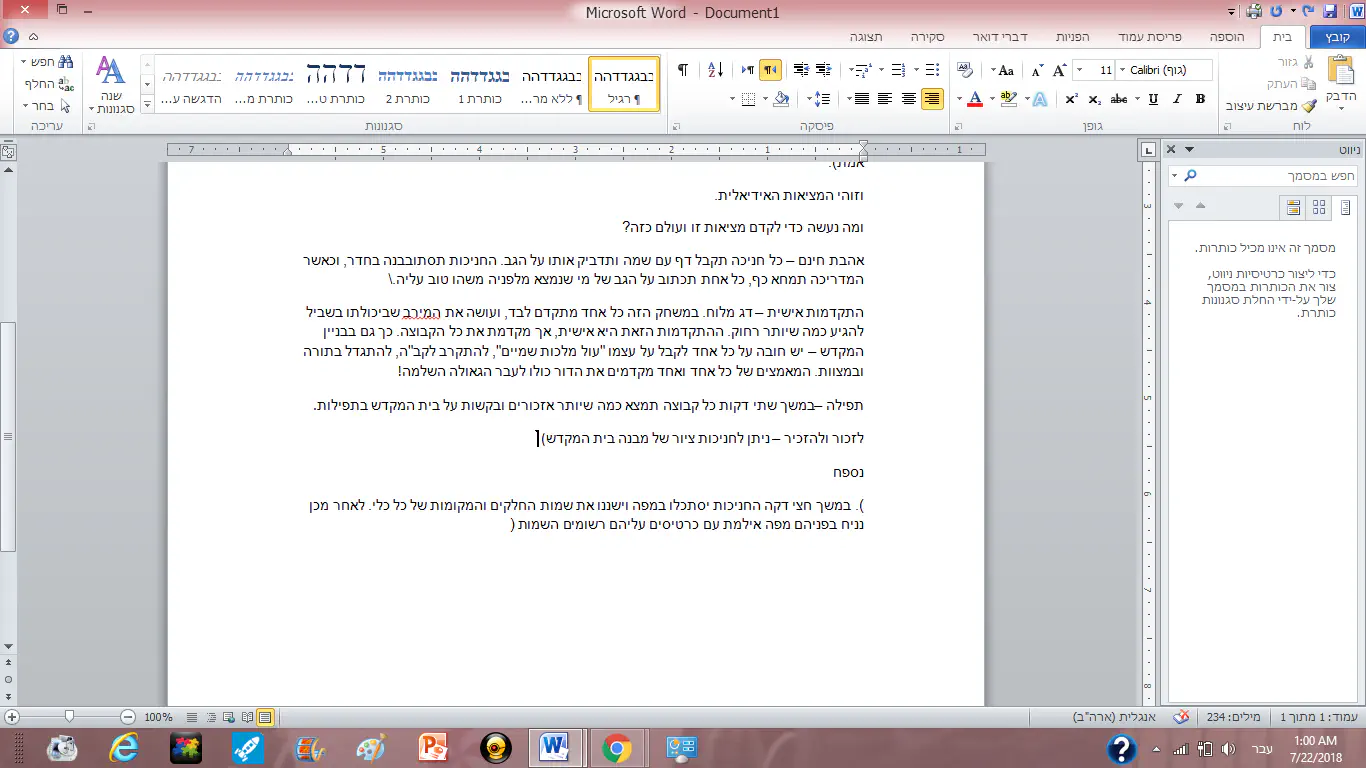Click the zoom slider handle in status bar
The width and height of the screenshot is (1366, 768).
point(69,717)
